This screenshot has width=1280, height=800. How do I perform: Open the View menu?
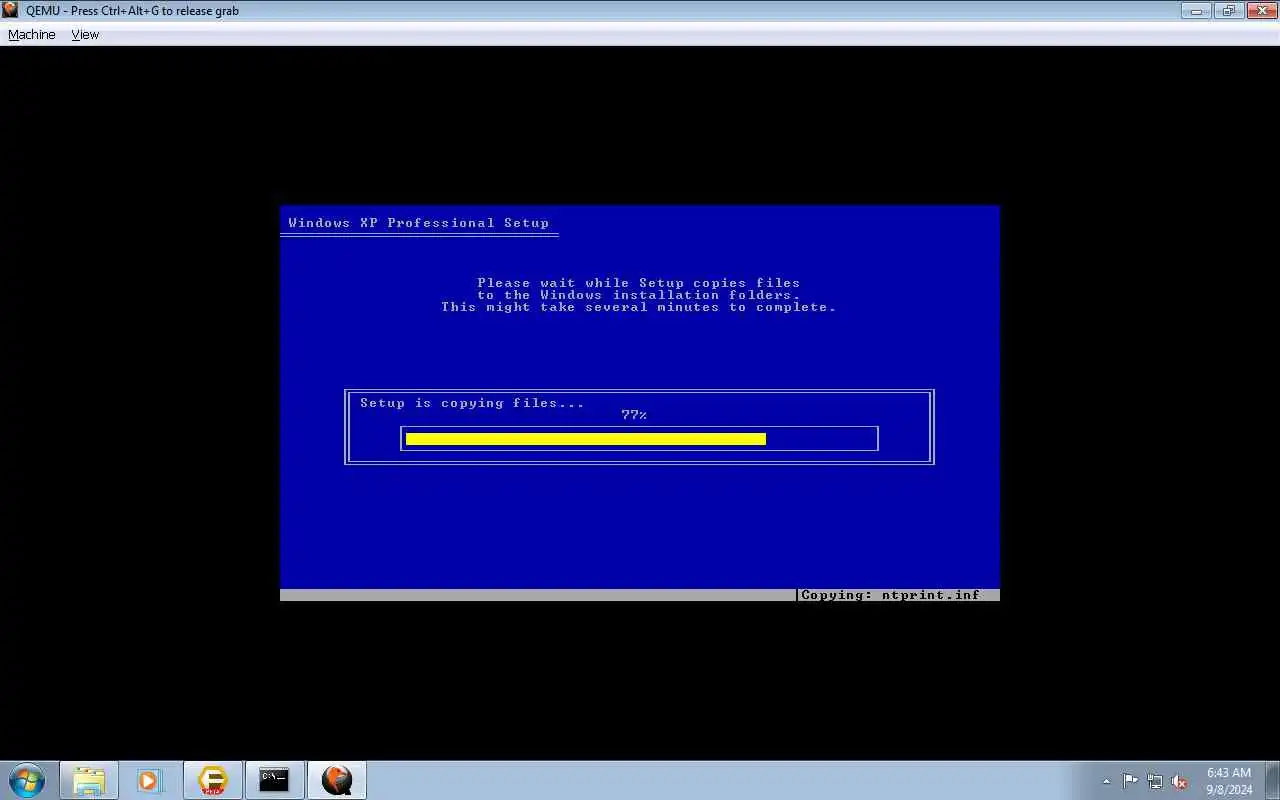[85, 34]
